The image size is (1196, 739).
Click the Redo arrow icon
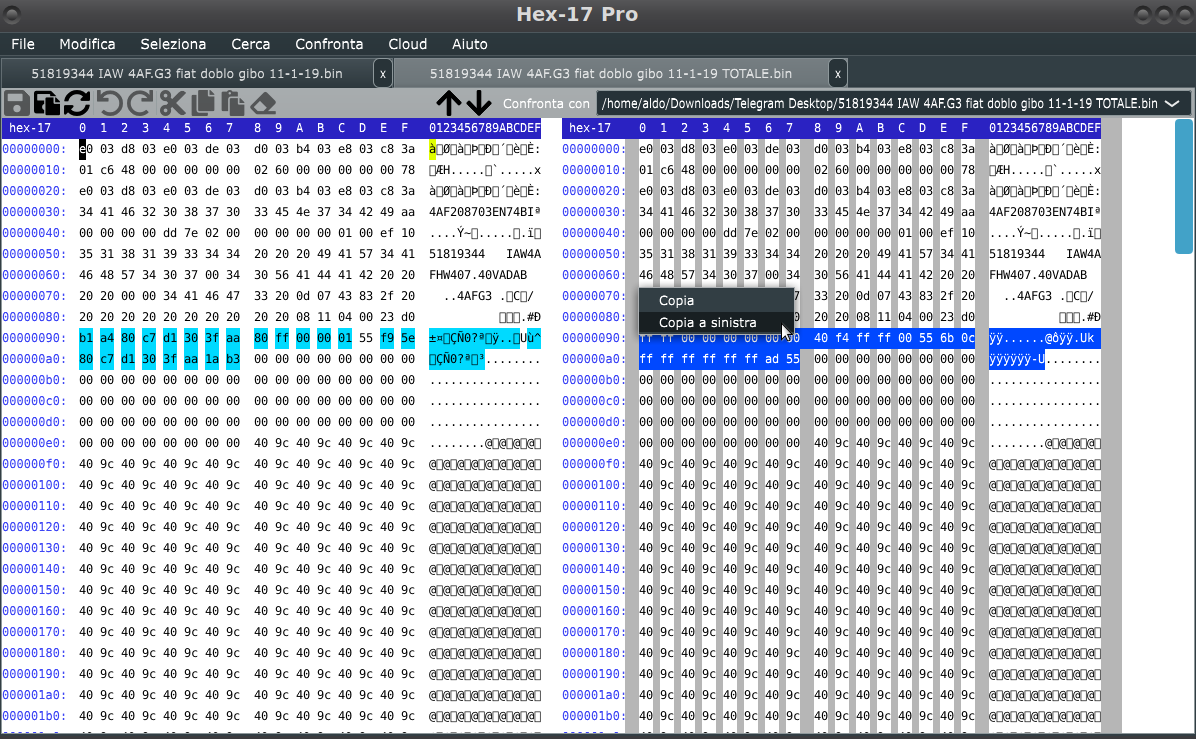point(140,103)
